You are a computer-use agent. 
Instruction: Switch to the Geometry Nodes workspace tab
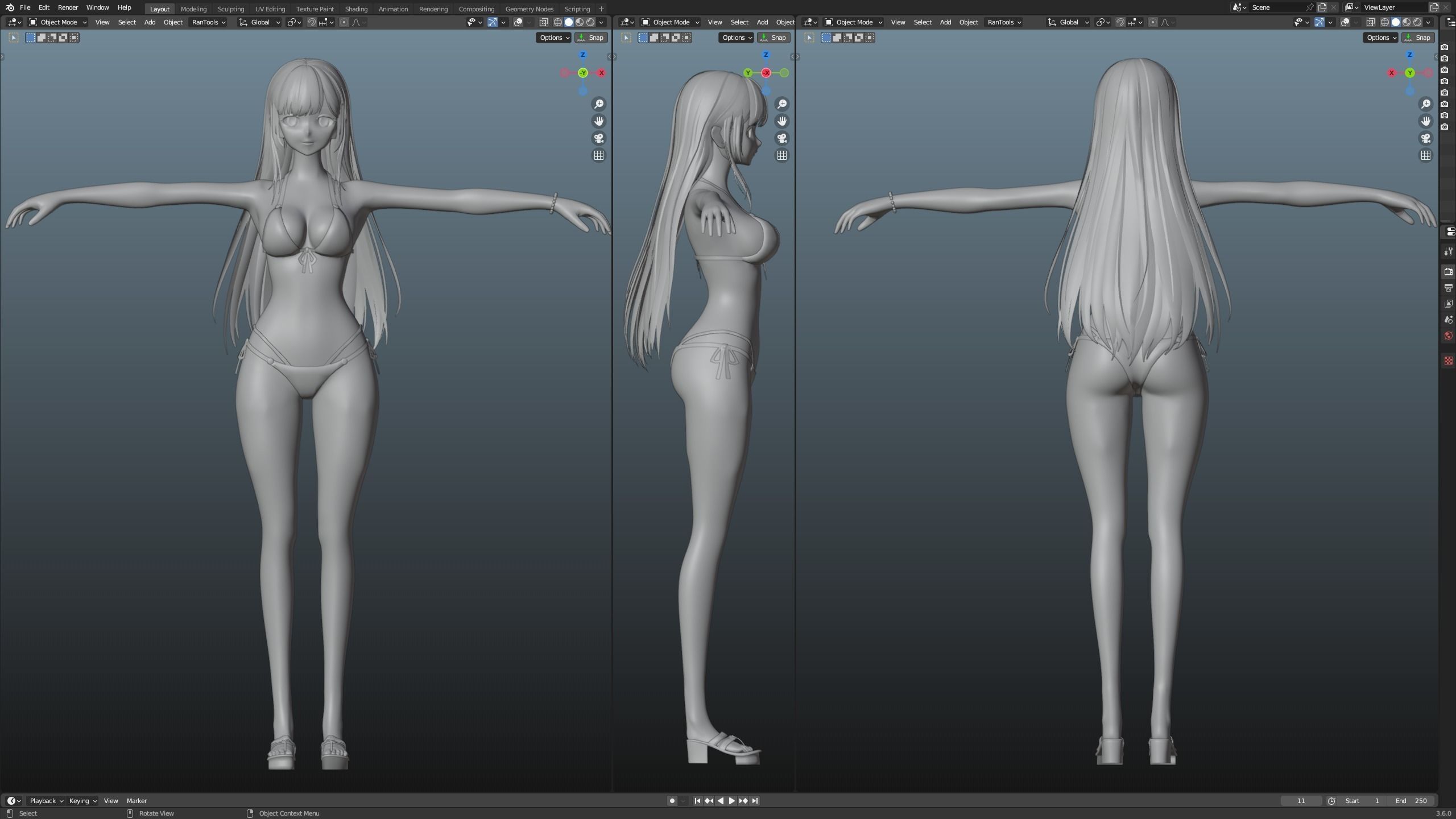529,9
